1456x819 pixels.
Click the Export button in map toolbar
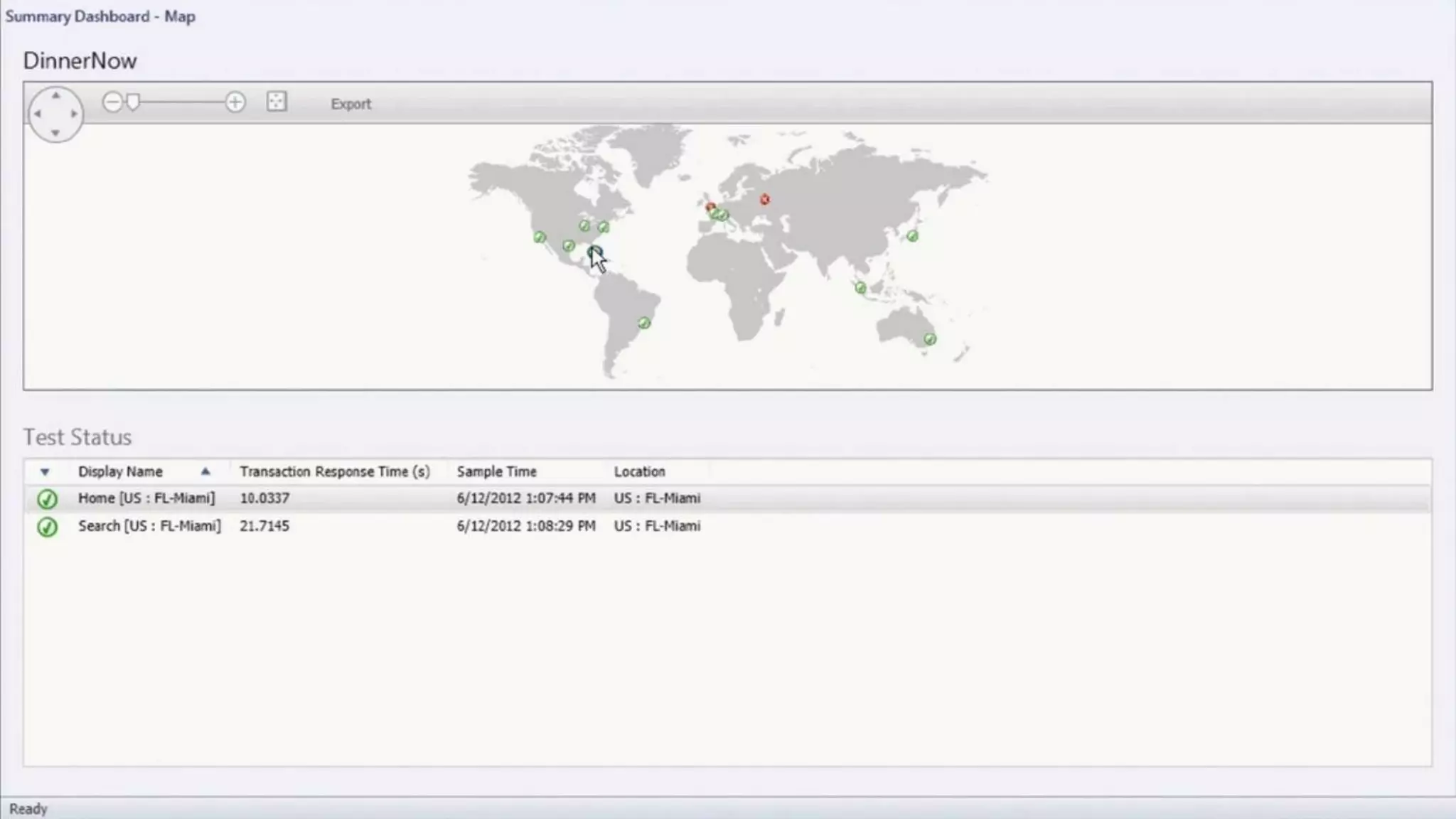[x=350, y=104]
